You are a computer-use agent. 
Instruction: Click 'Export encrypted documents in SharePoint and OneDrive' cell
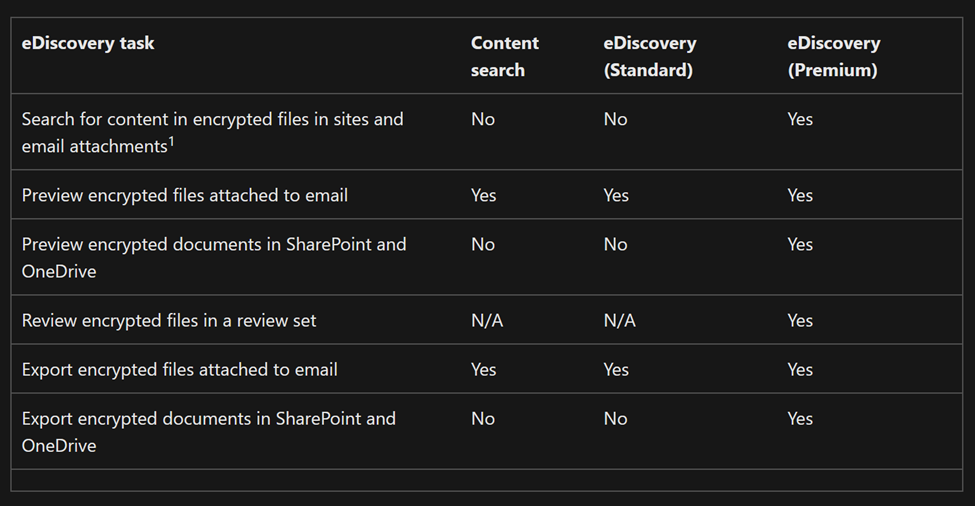(x=209, y=432)
